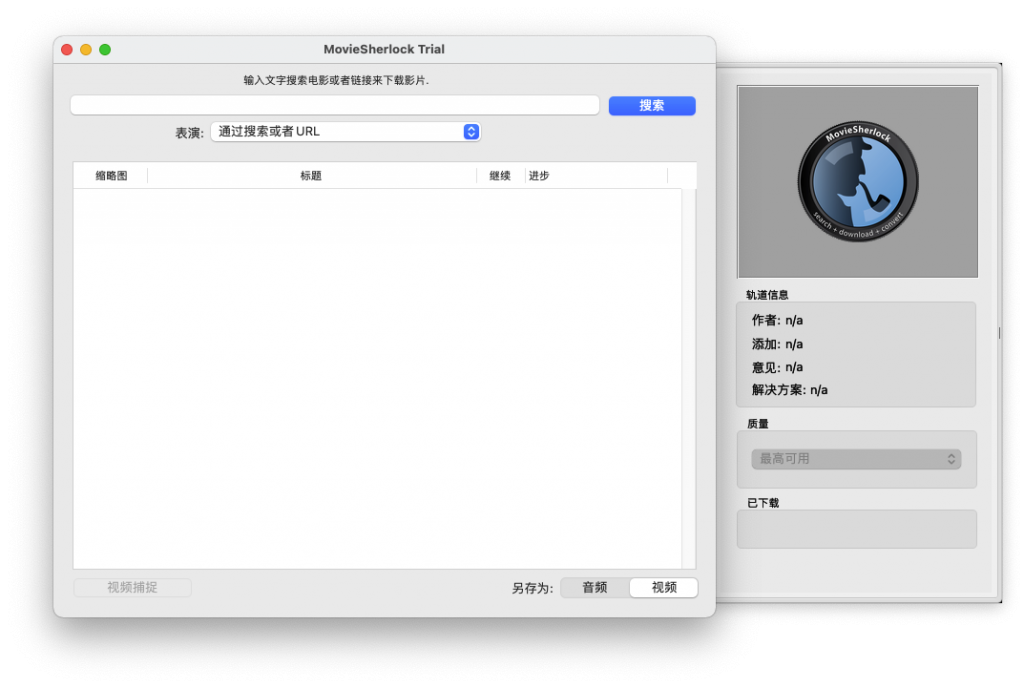Click the 轨道信息 section label
Viewport: 1024px width, 688px height.
coord(767,295)
